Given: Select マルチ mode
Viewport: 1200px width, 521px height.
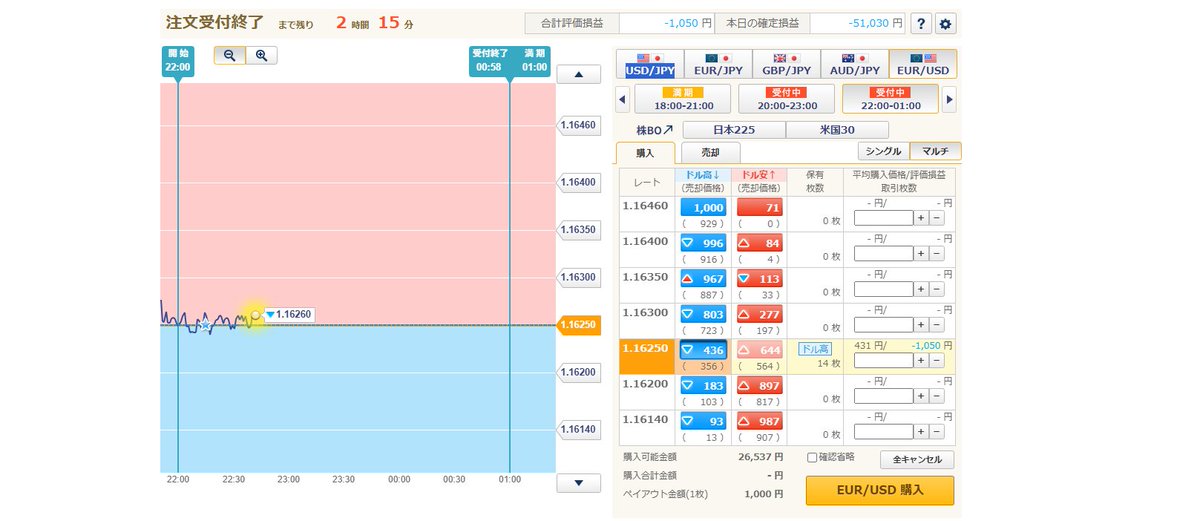Looking at the screenshot, I should click(x=935, y=151).
